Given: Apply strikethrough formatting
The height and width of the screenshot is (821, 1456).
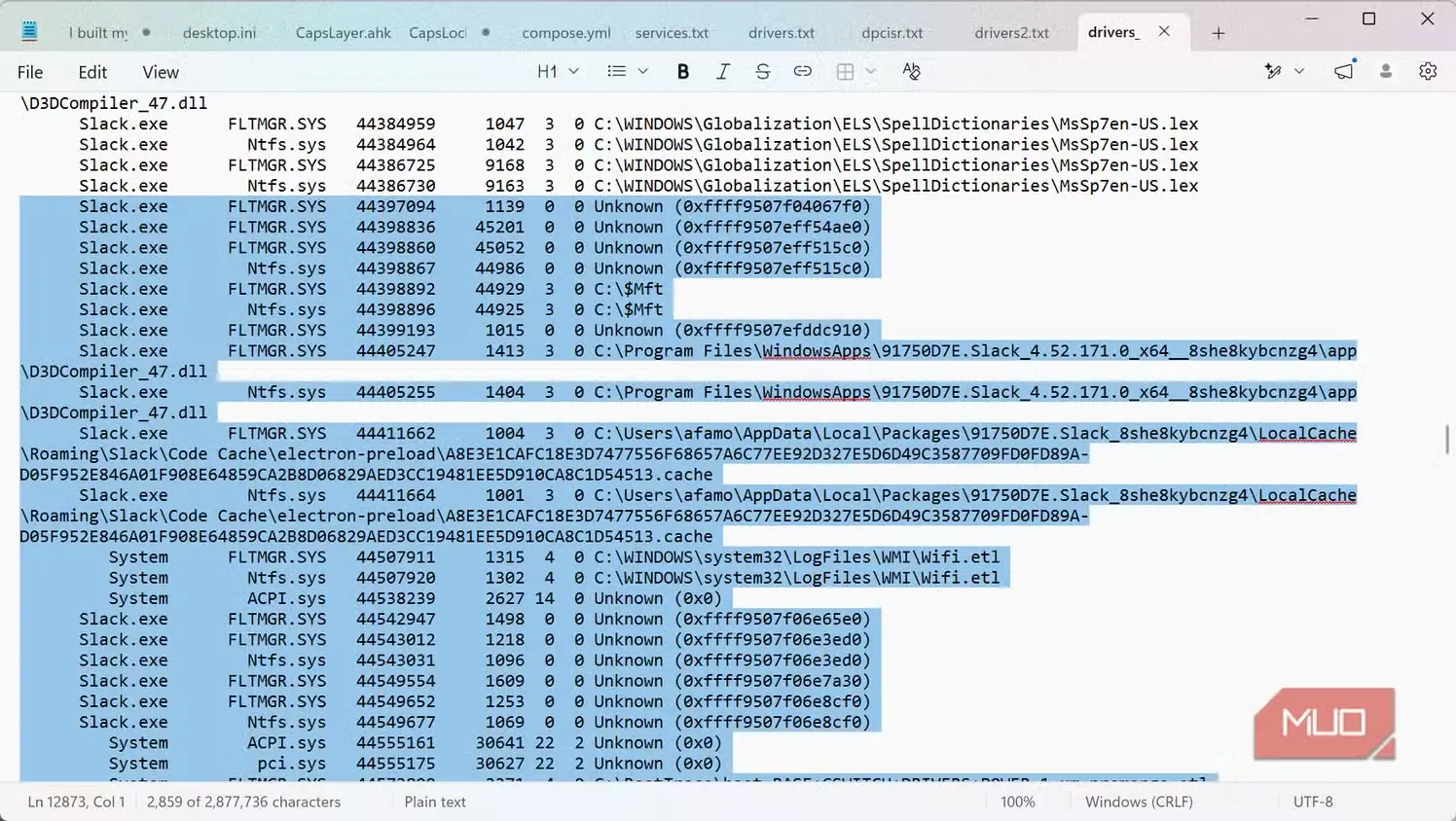Looking at the screenshot, I should tap(762, 71).
